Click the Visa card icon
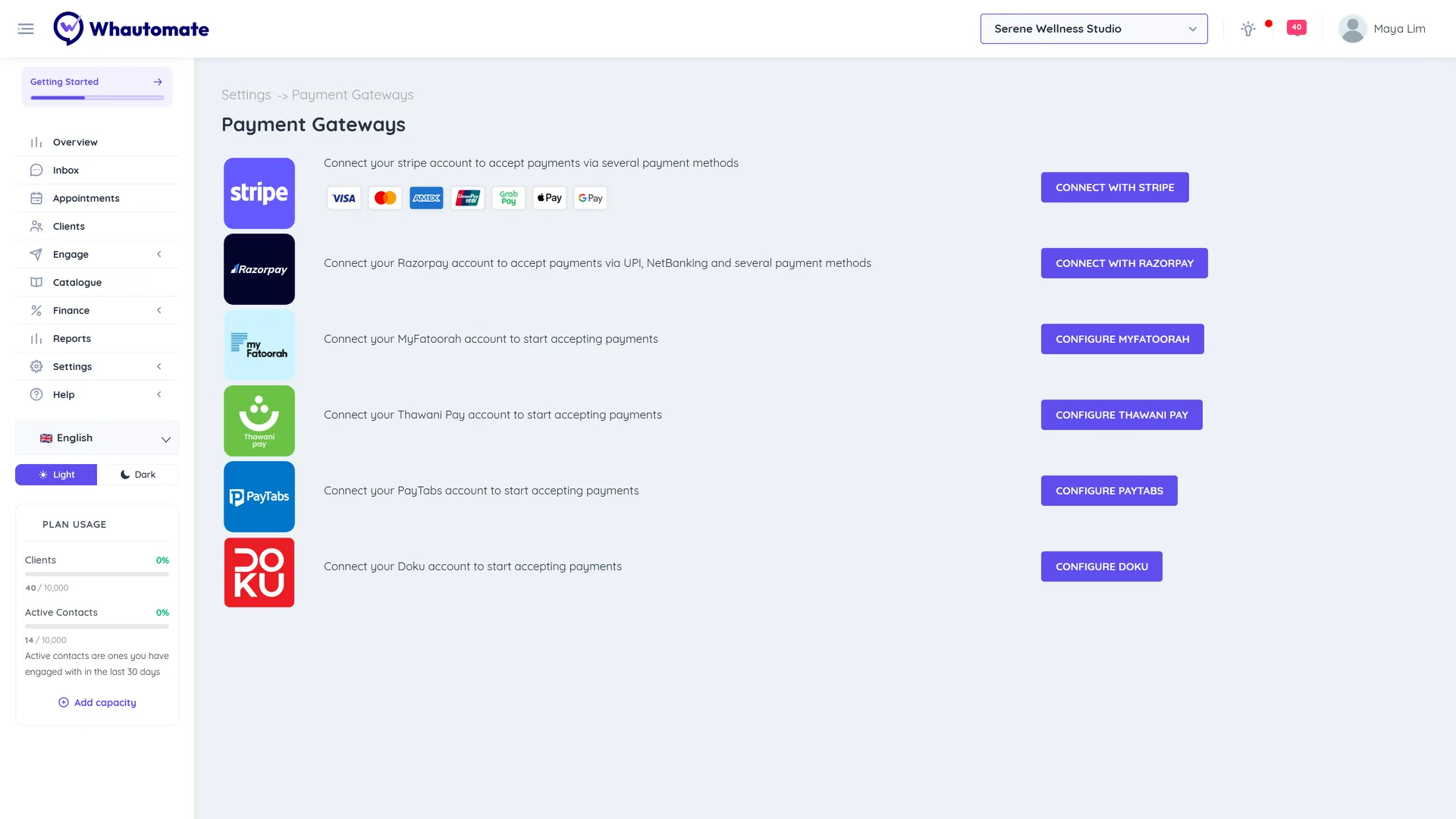Image resolution: width=1456 pixels, height=819 pixels. 344,198
